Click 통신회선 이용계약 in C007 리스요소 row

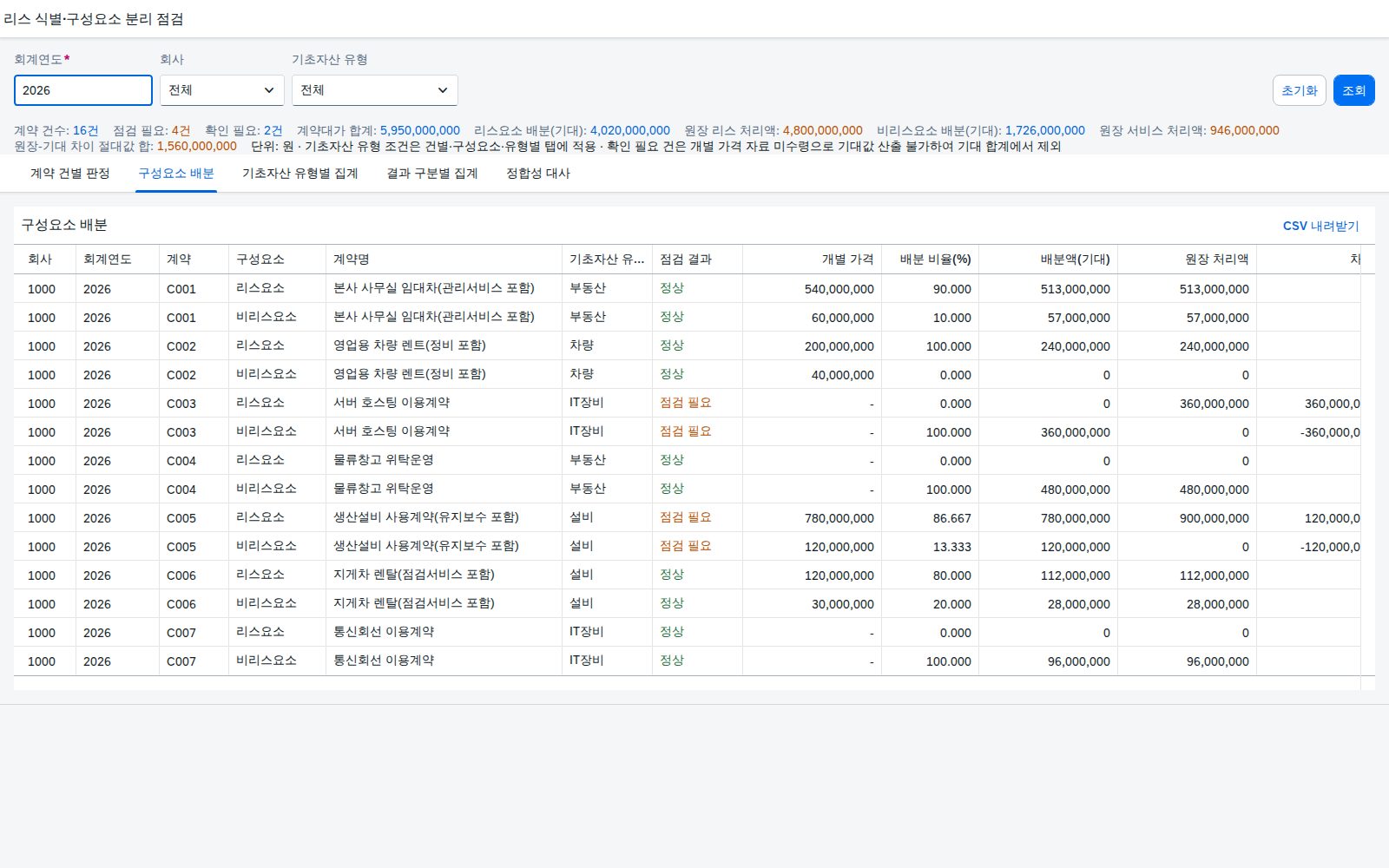(384, 632)
